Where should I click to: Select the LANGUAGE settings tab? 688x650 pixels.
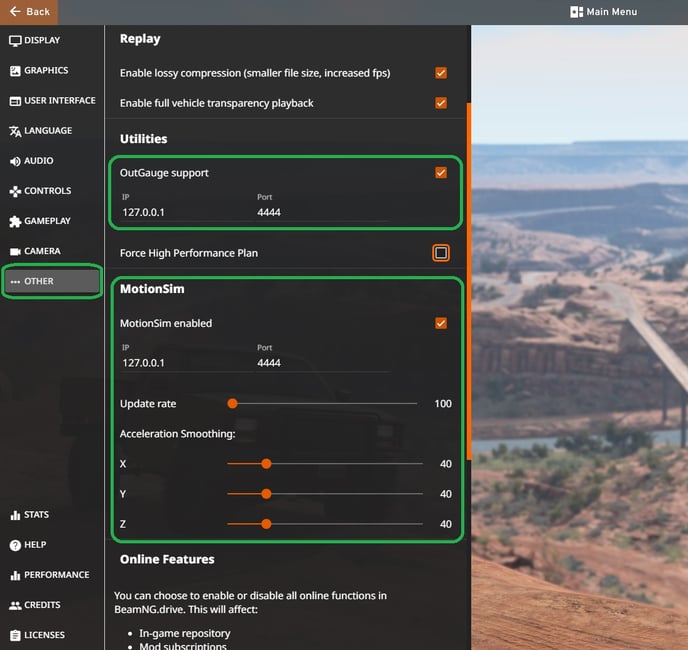pos(52,131)
